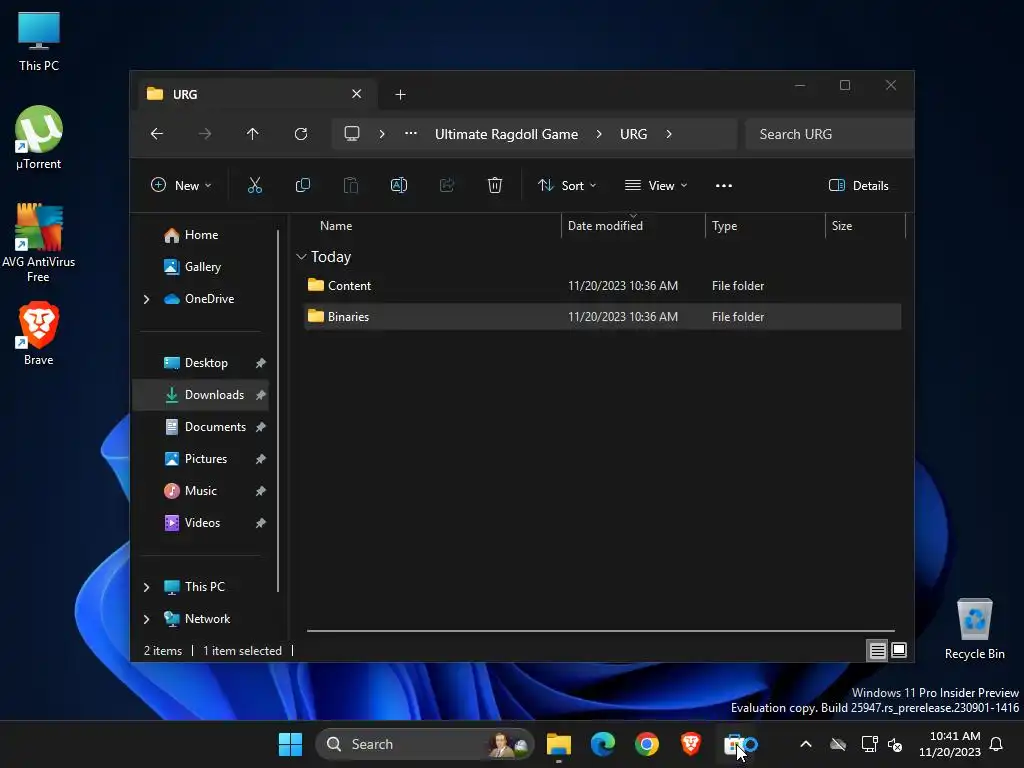Image resolution: width=1024 pixels, height=768 pixels.
Task: Unpin Pictures from quick access
Action: [x=261, y=459]
